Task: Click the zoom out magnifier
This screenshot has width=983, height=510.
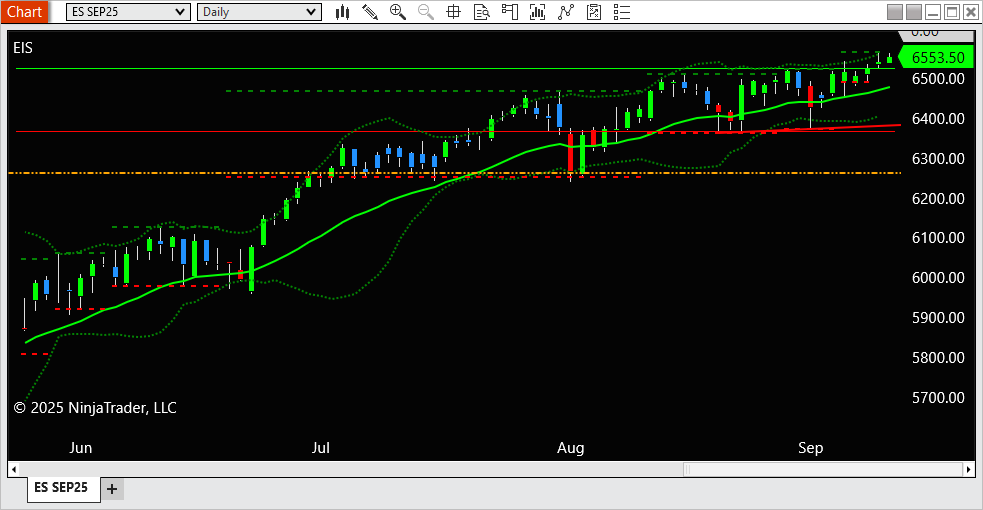Action: [x=426, y=12]
